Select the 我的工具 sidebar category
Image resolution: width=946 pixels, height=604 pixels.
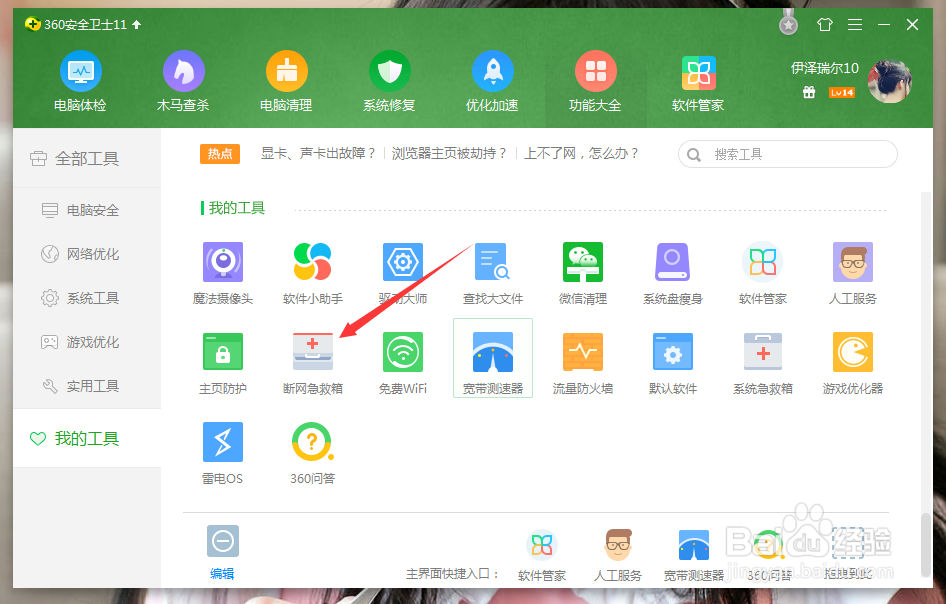coord(87,439)
